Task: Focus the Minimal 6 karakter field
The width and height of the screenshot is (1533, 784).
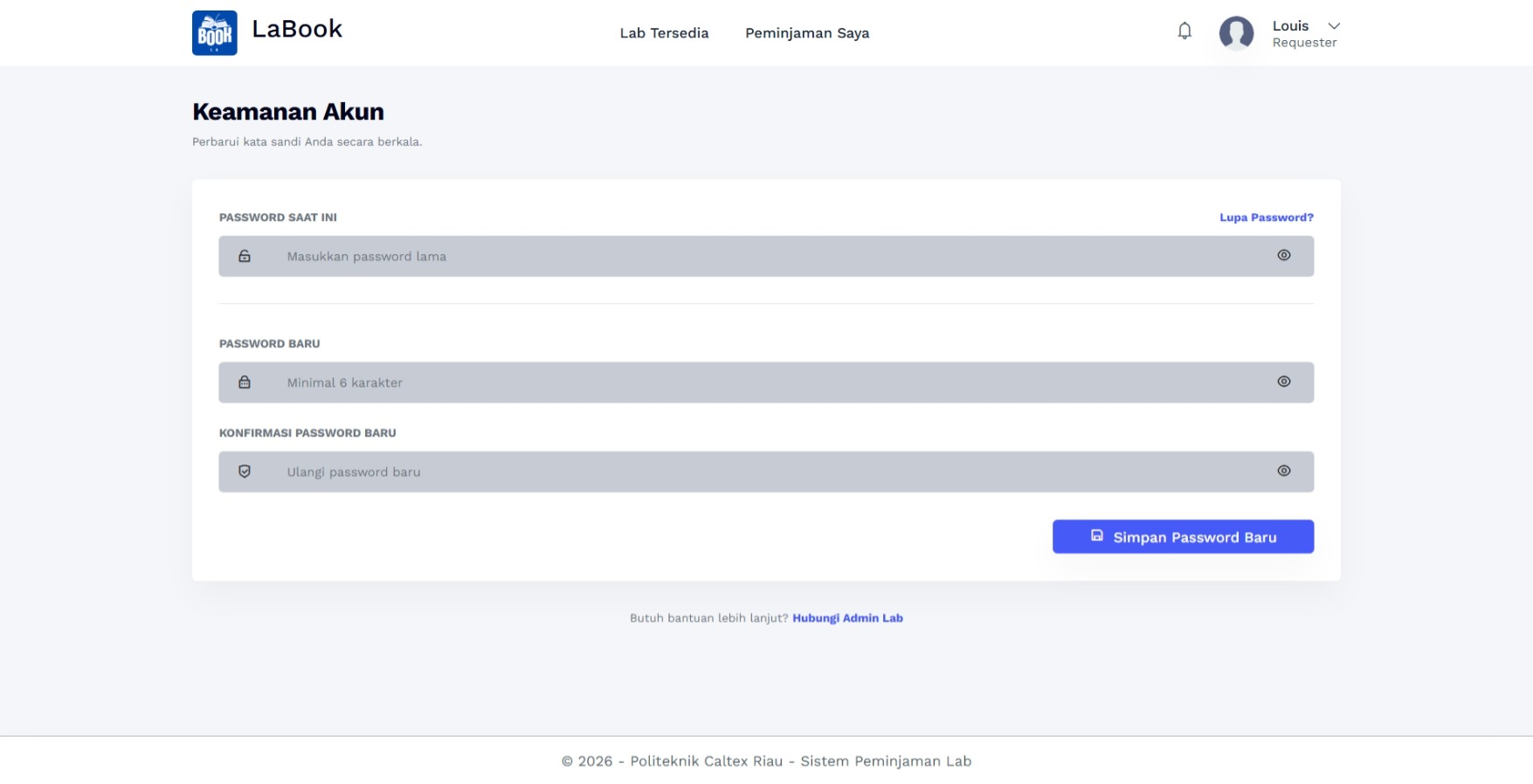Action: click(766, 382)
